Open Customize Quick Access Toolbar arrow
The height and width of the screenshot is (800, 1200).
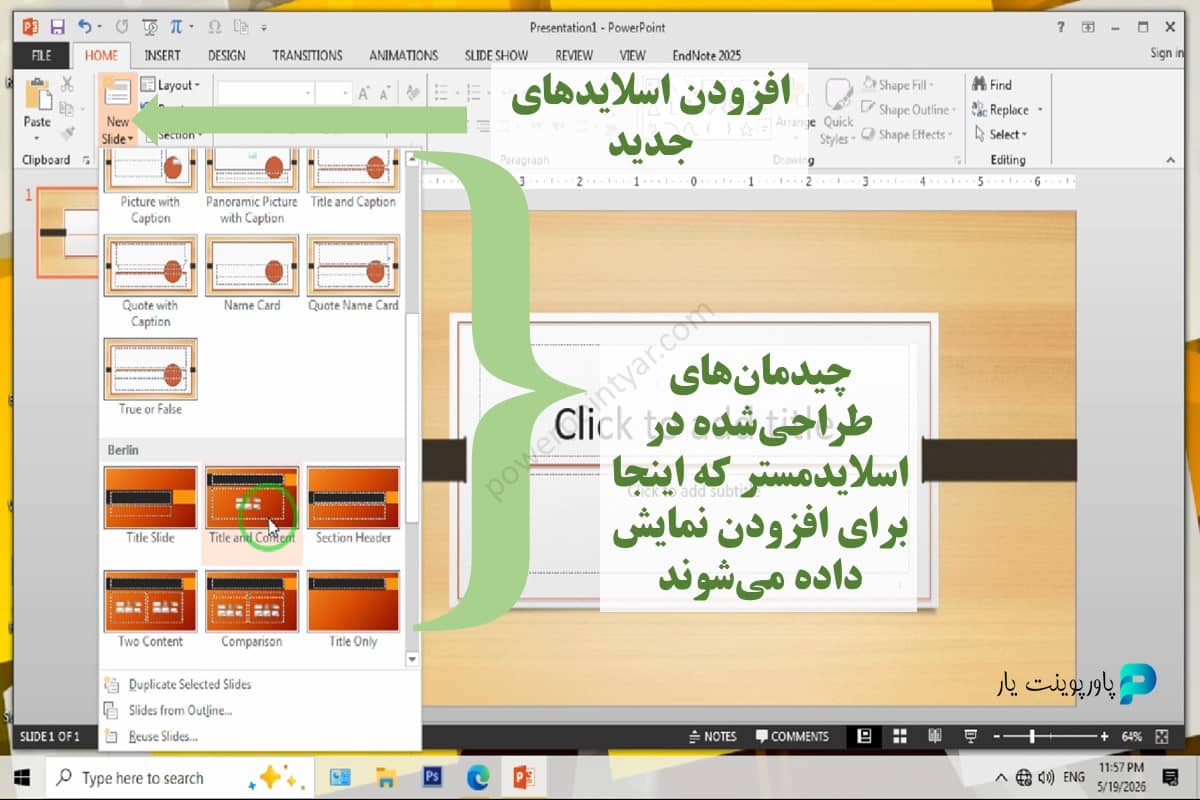click(263, 28)
